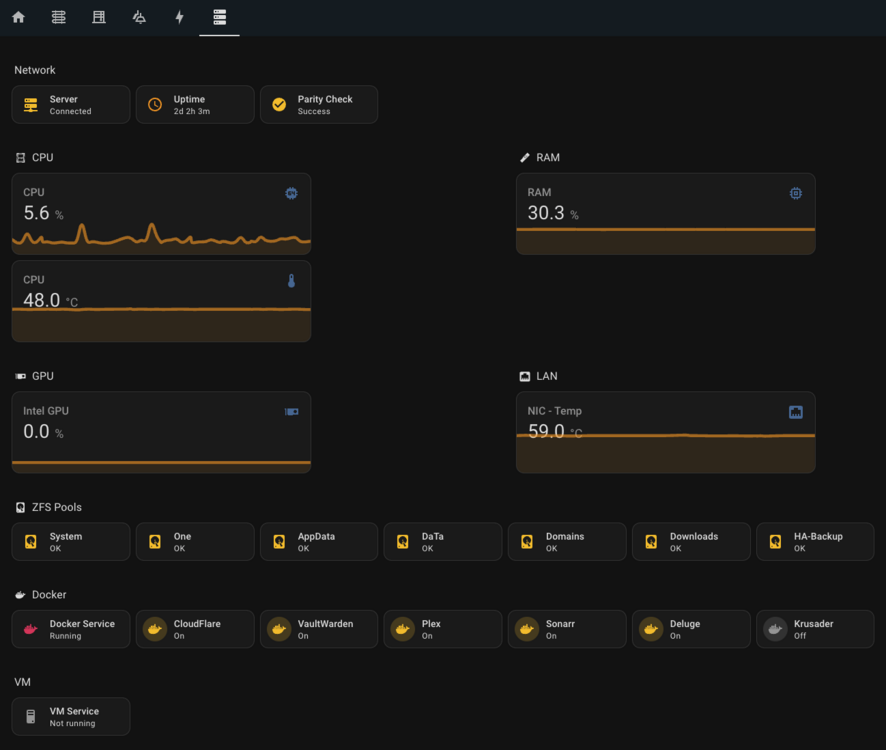
Task: Click the Docker Service whale icon
Action: 31,629
